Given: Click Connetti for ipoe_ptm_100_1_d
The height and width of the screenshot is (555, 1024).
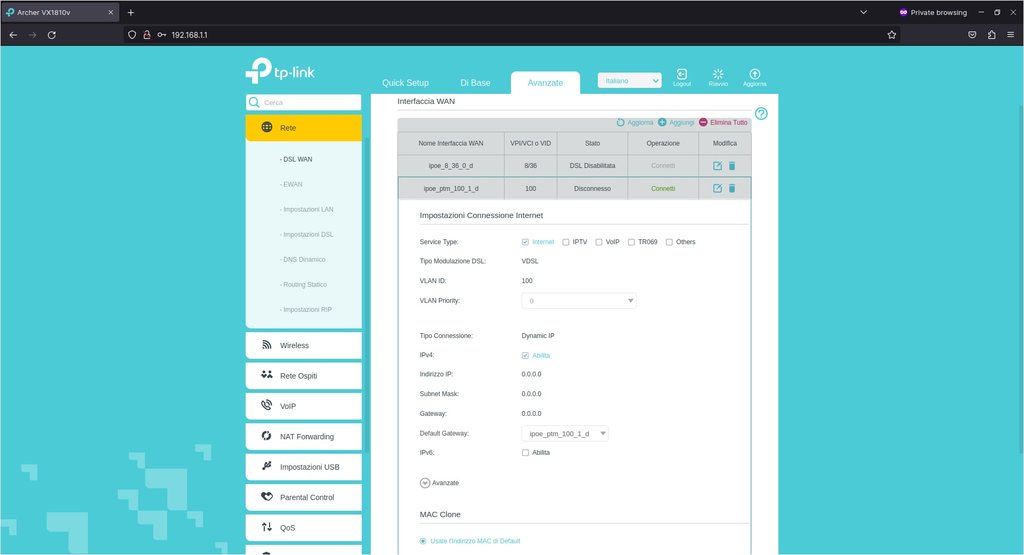Looking at the screenshot, I should point(663,189).
